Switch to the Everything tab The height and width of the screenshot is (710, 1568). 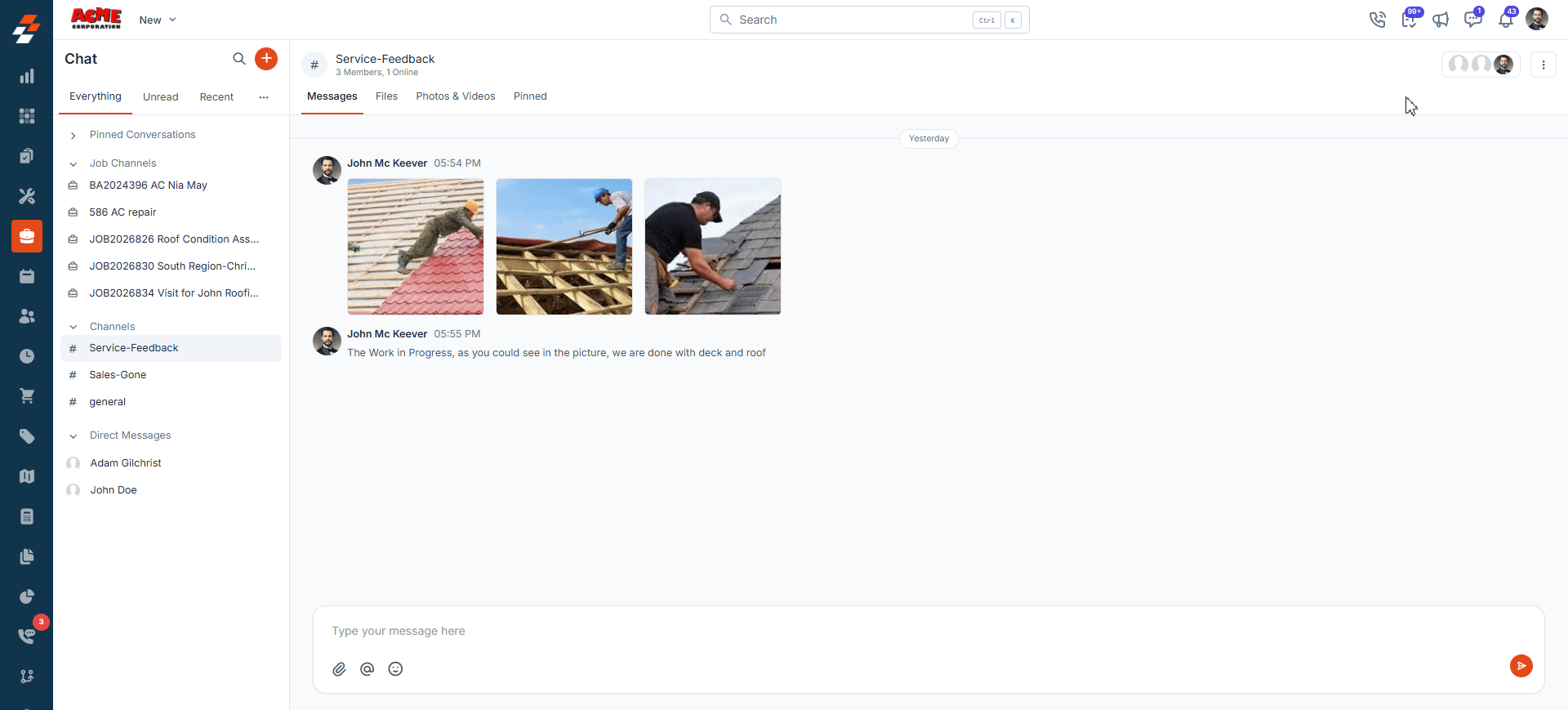(x=96, y=96)
